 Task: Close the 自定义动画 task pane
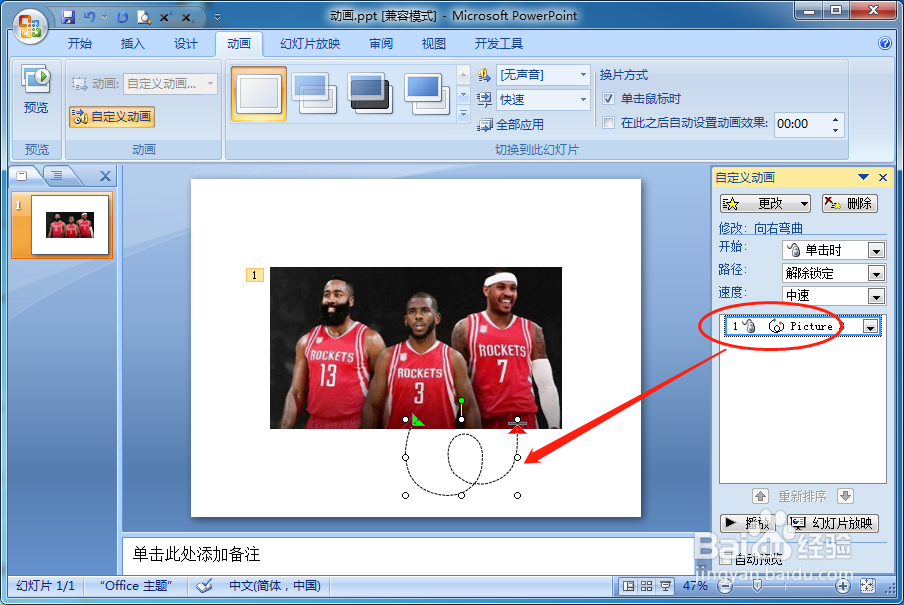883,177
